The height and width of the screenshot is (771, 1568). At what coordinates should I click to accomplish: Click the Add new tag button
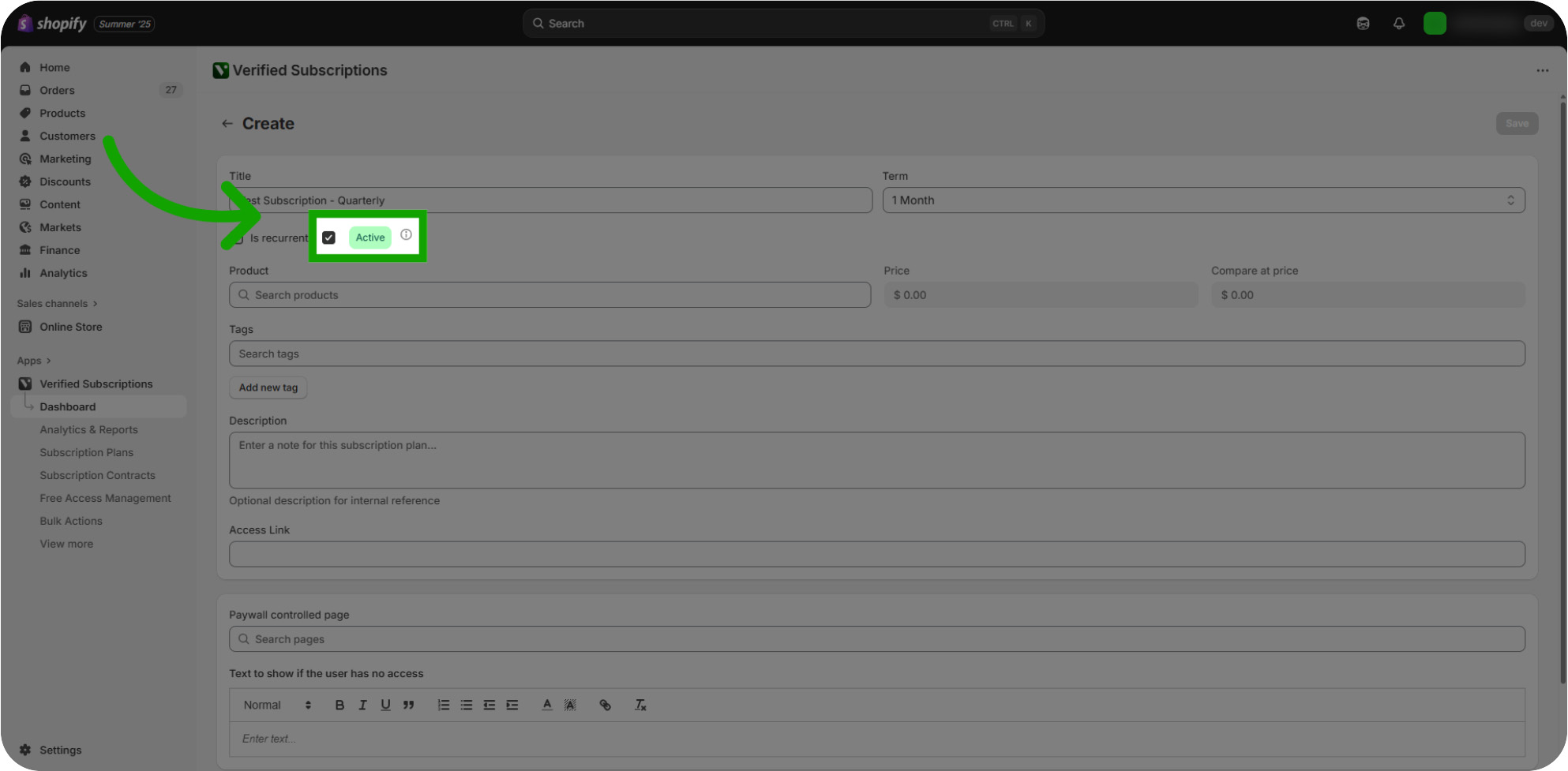tap(268, 388)
